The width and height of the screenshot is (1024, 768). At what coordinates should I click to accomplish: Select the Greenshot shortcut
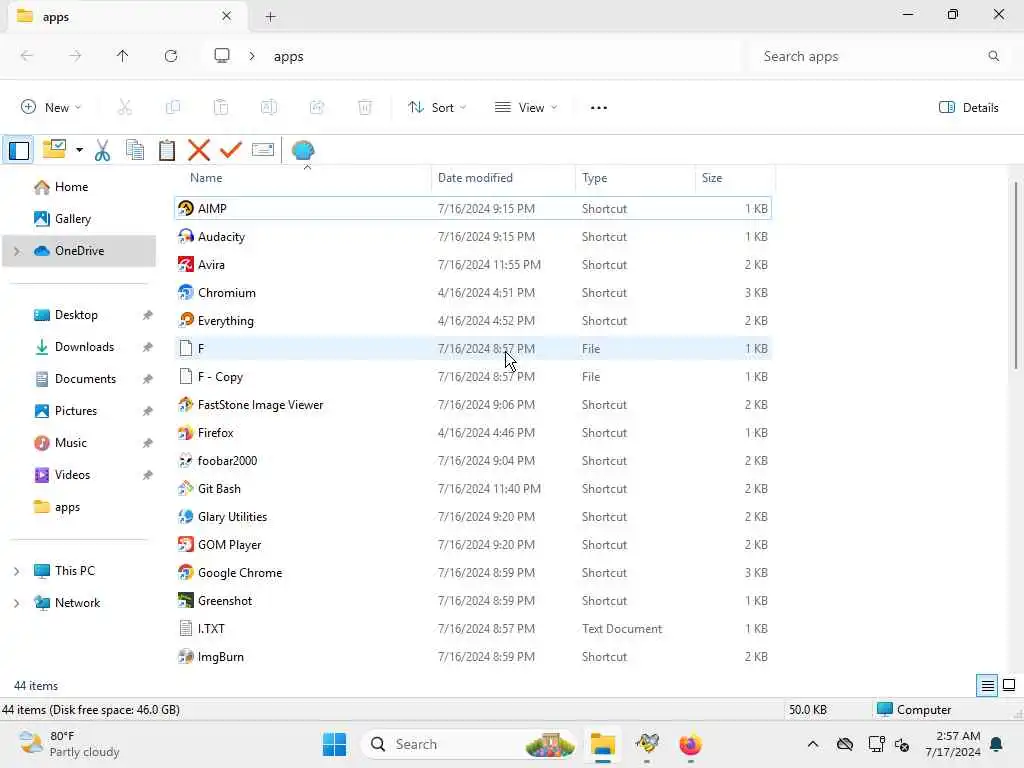(473, 601)
